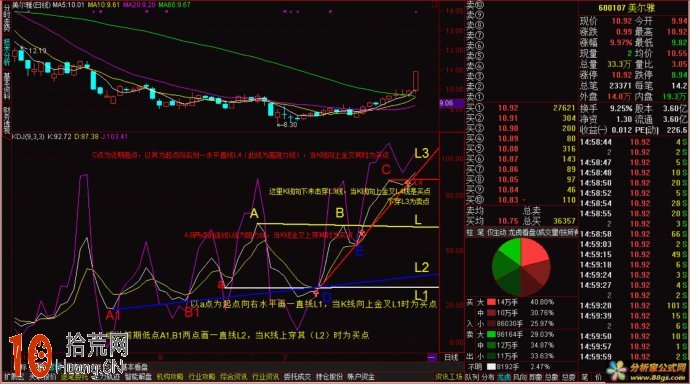Viewport: 690px width, 384px height.
Task: Click the 买② bid row at 10.91
Action: (x=521, y=118)
